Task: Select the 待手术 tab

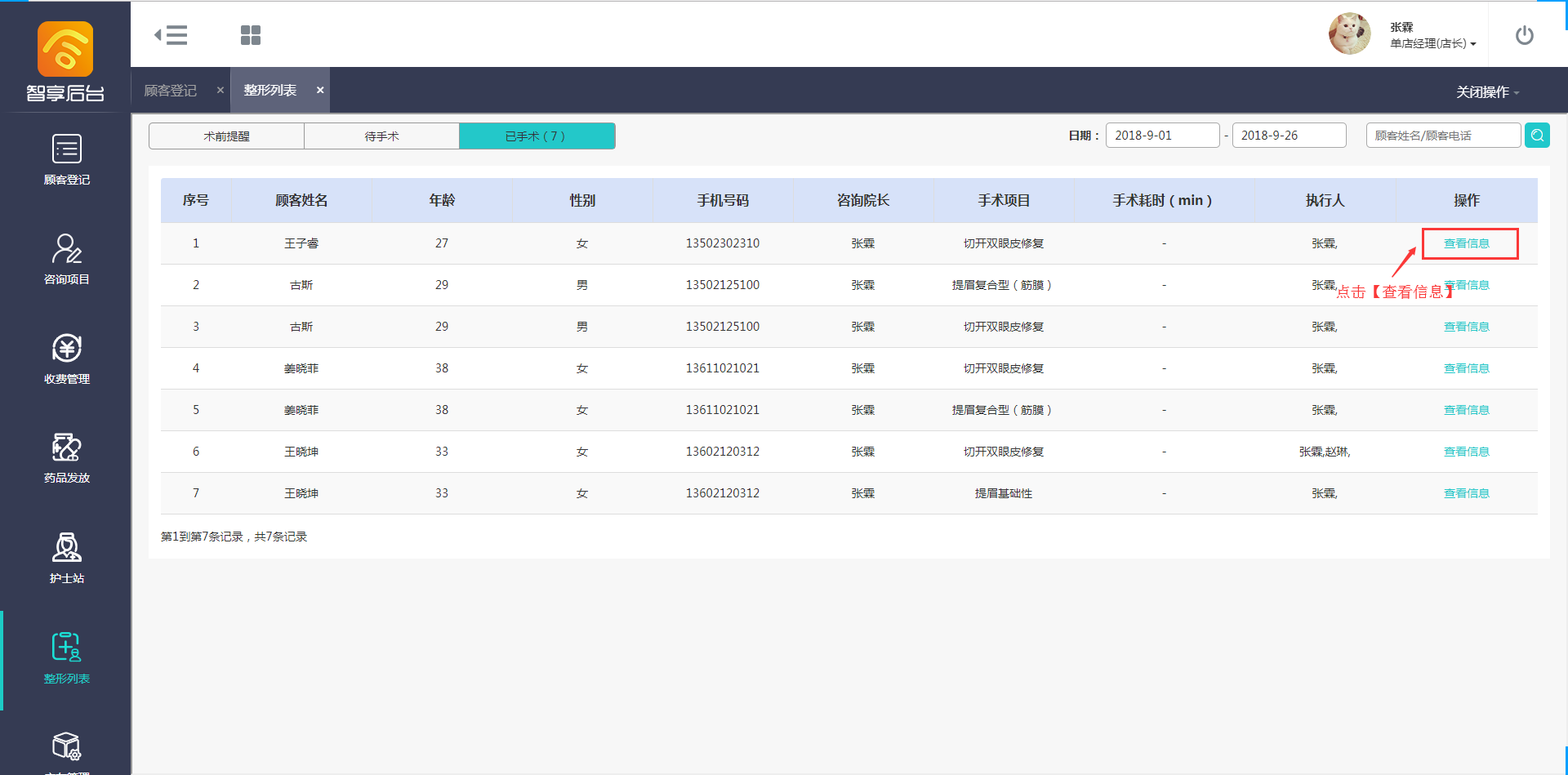Action: [x=381, y=136]
